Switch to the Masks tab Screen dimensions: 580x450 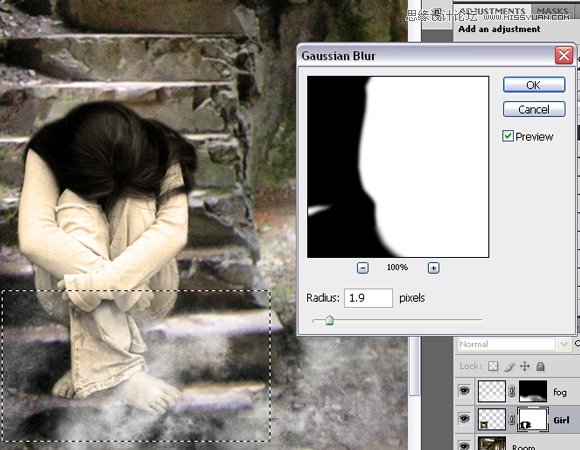tap(552, 11)
